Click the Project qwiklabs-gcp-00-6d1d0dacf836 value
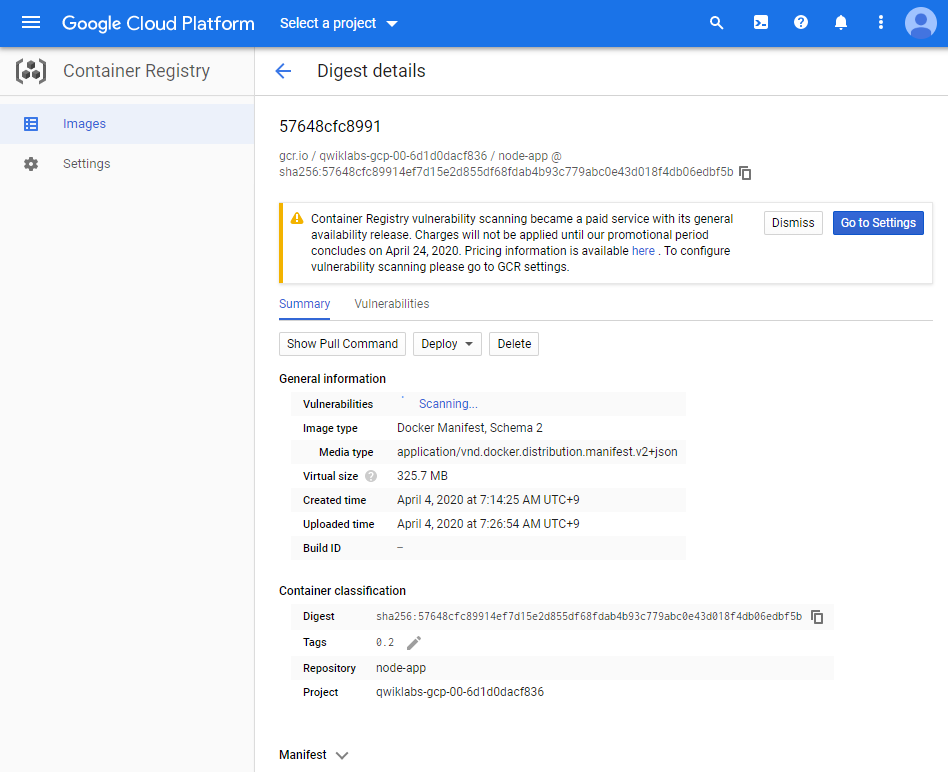948x772 pixels. coord(459,692)
